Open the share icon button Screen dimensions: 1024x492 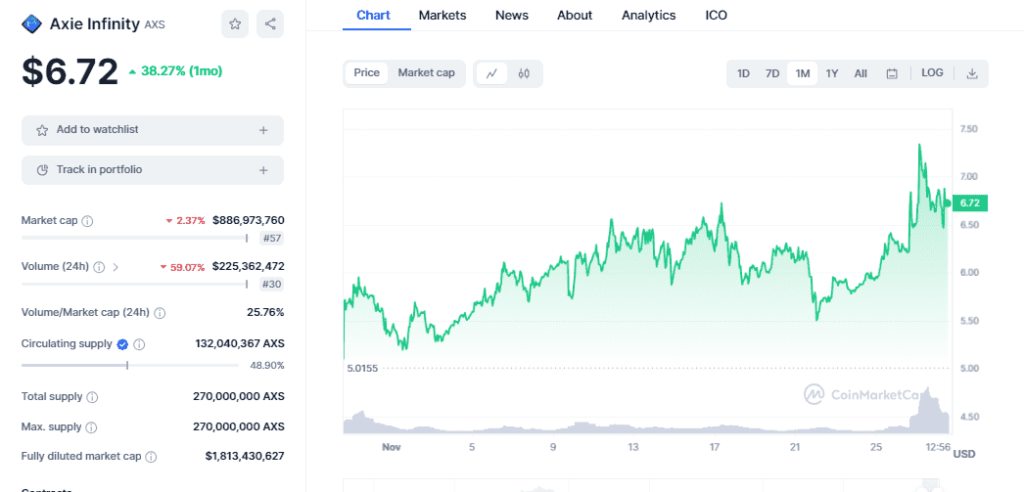click(270, 24)
